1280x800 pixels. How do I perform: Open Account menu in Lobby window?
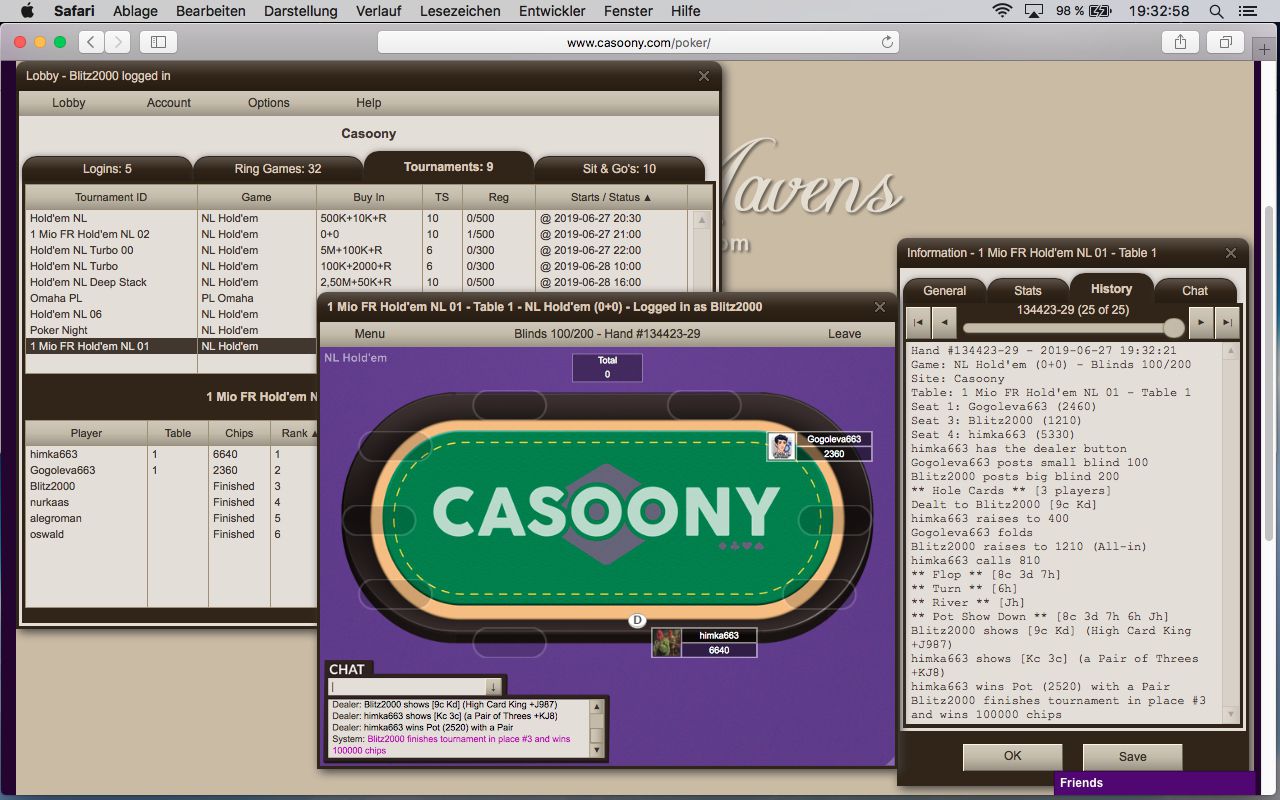(x=169, y=103)
